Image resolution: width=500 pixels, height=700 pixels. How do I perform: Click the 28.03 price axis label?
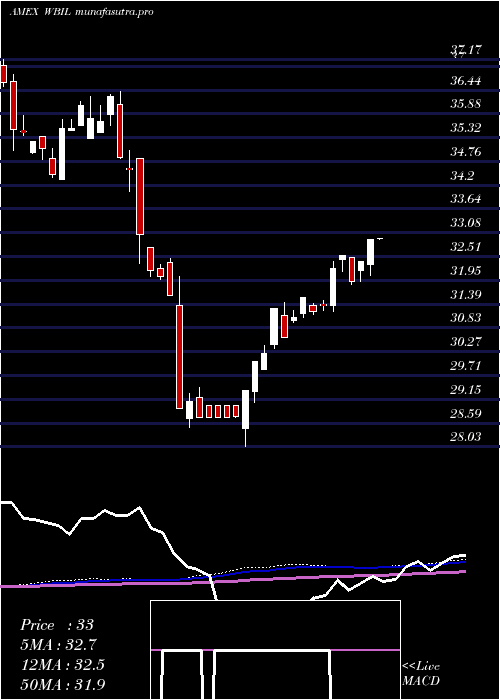[466, 437]
